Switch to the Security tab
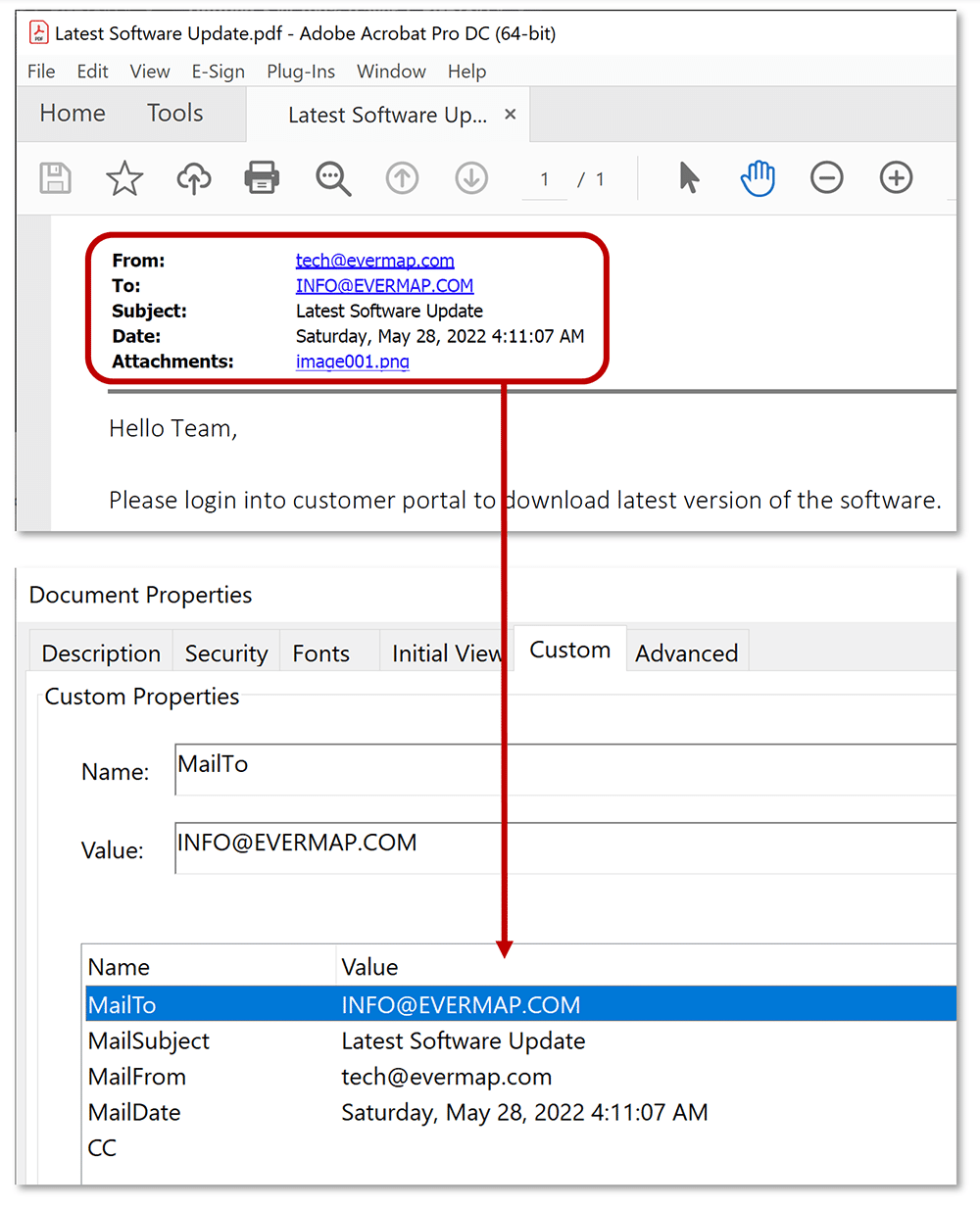980x1207 pixels. coord(226,653)
